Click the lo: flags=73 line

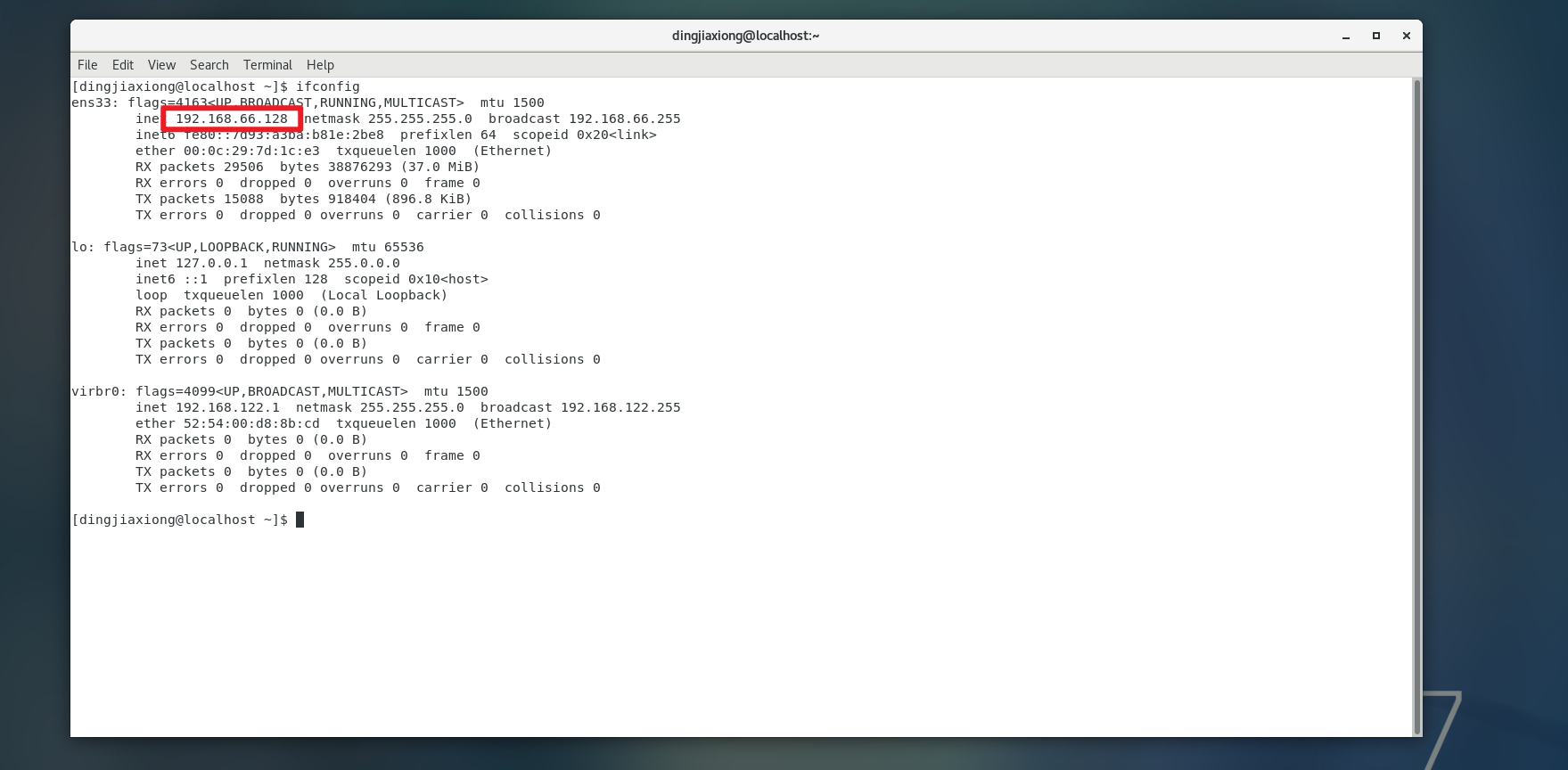pyautogui.click(x=248, y=247)
